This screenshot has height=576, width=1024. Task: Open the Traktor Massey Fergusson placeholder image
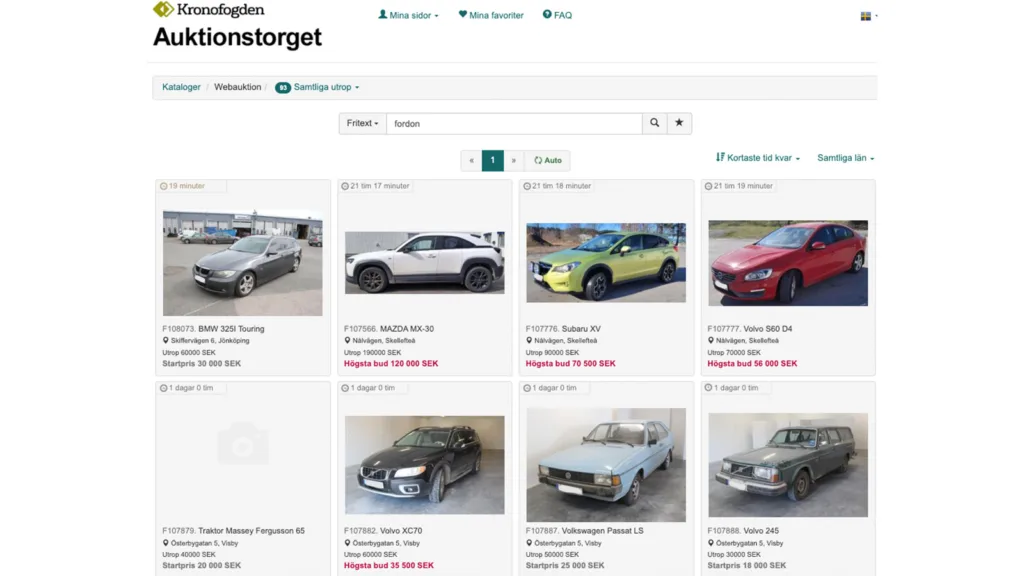[x=242, y=444]
